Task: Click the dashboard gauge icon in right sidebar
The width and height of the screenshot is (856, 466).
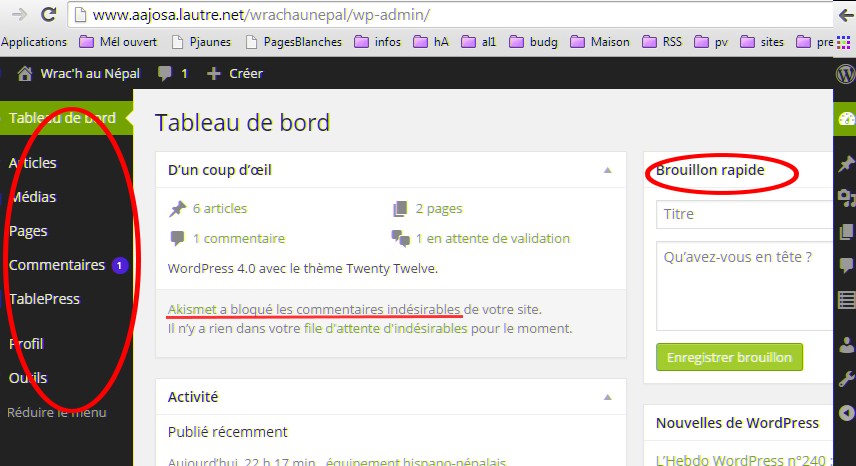Action: pos(846,118)
